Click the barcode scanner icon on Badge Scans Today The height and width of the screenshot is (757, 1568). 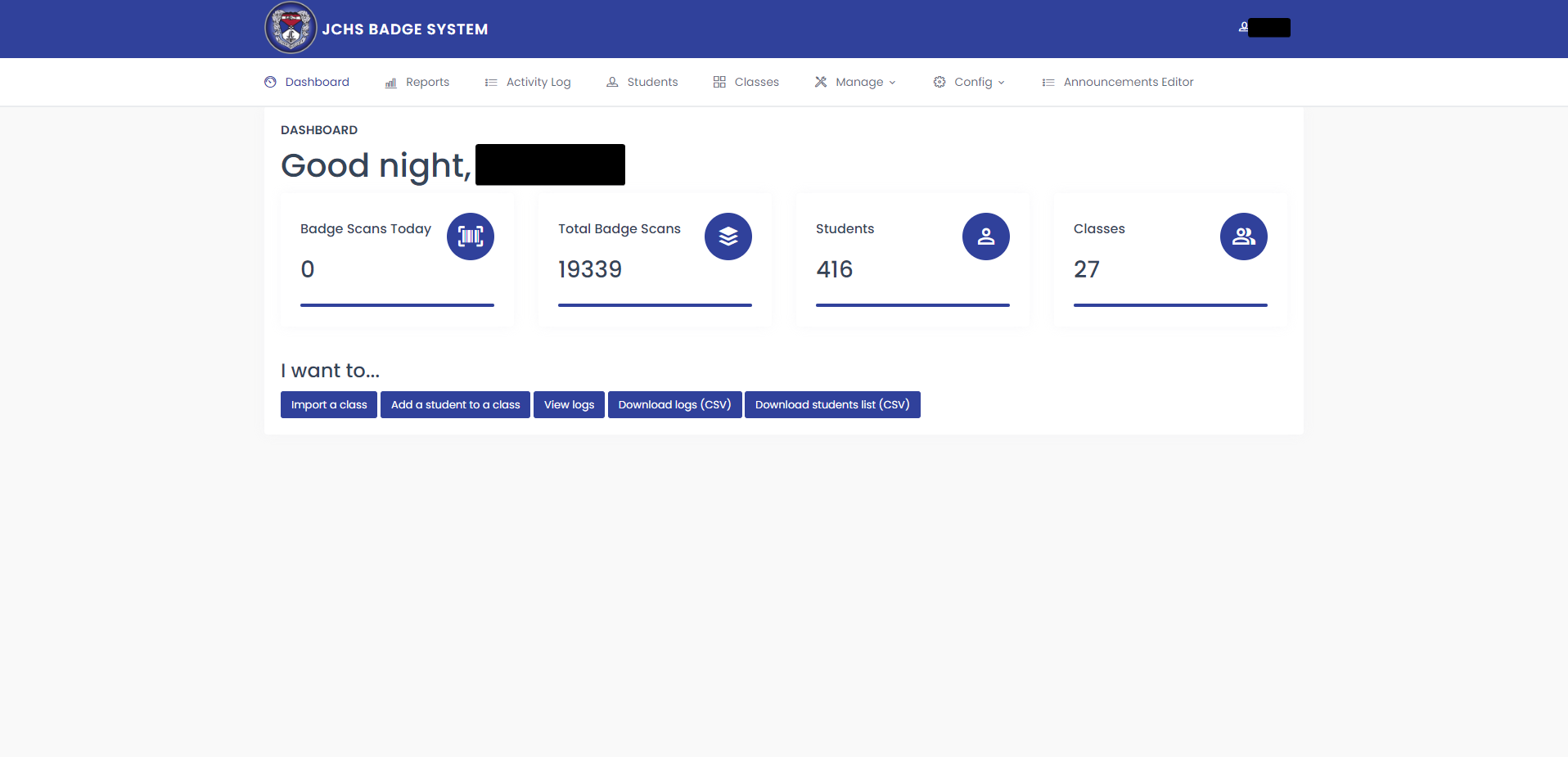471,237
